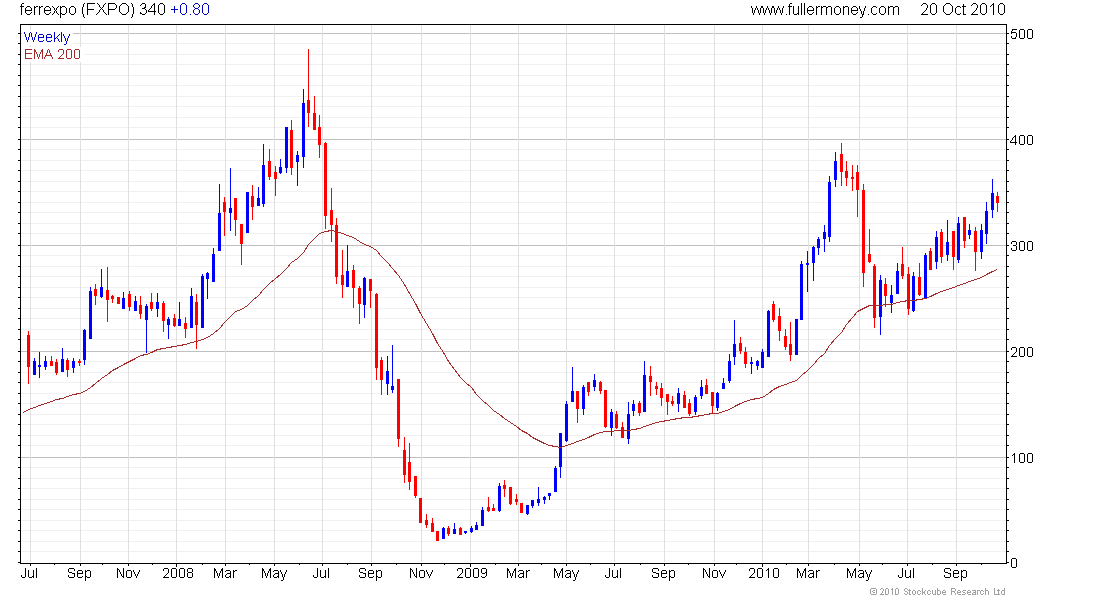Screen dimensions: 1100x600
Task: Click the 500 price axis label
Action: pos(1021,34)
